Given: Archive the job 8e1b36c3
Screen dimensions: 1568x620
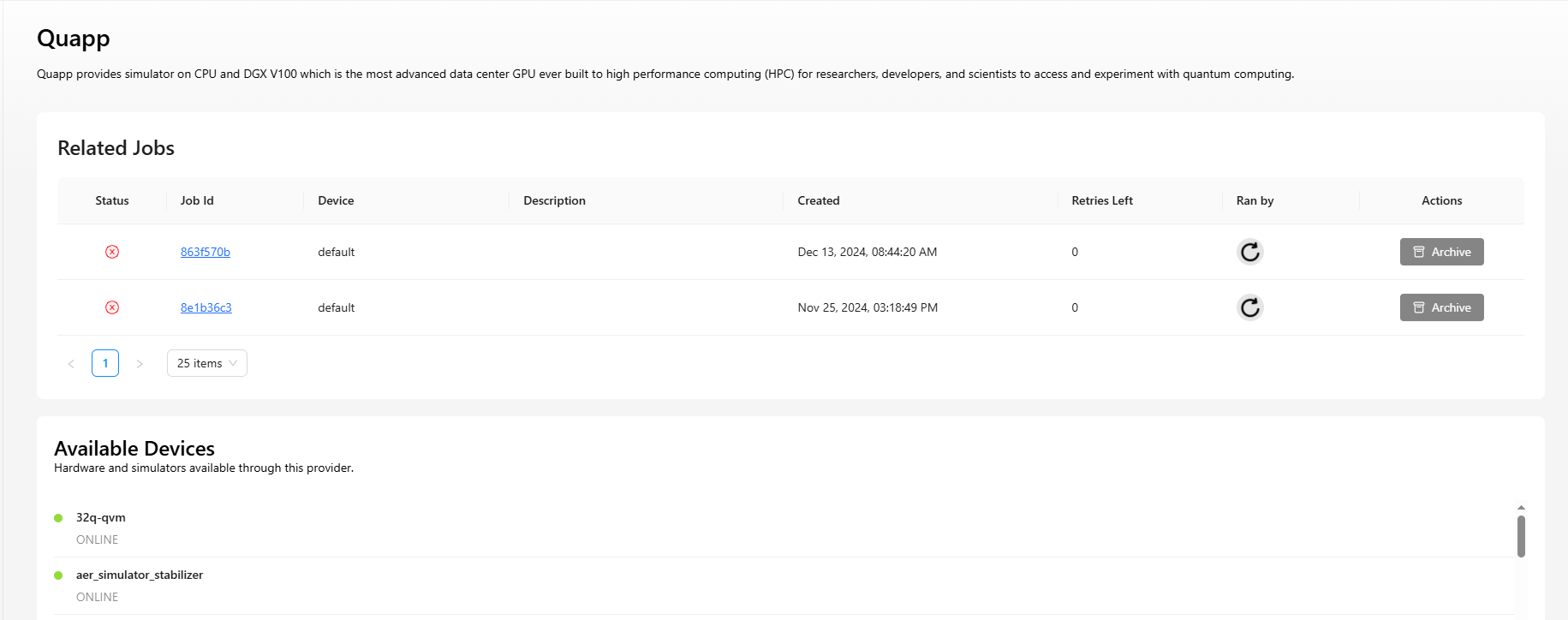Looking at the screenshot, I should point(1442,307).
